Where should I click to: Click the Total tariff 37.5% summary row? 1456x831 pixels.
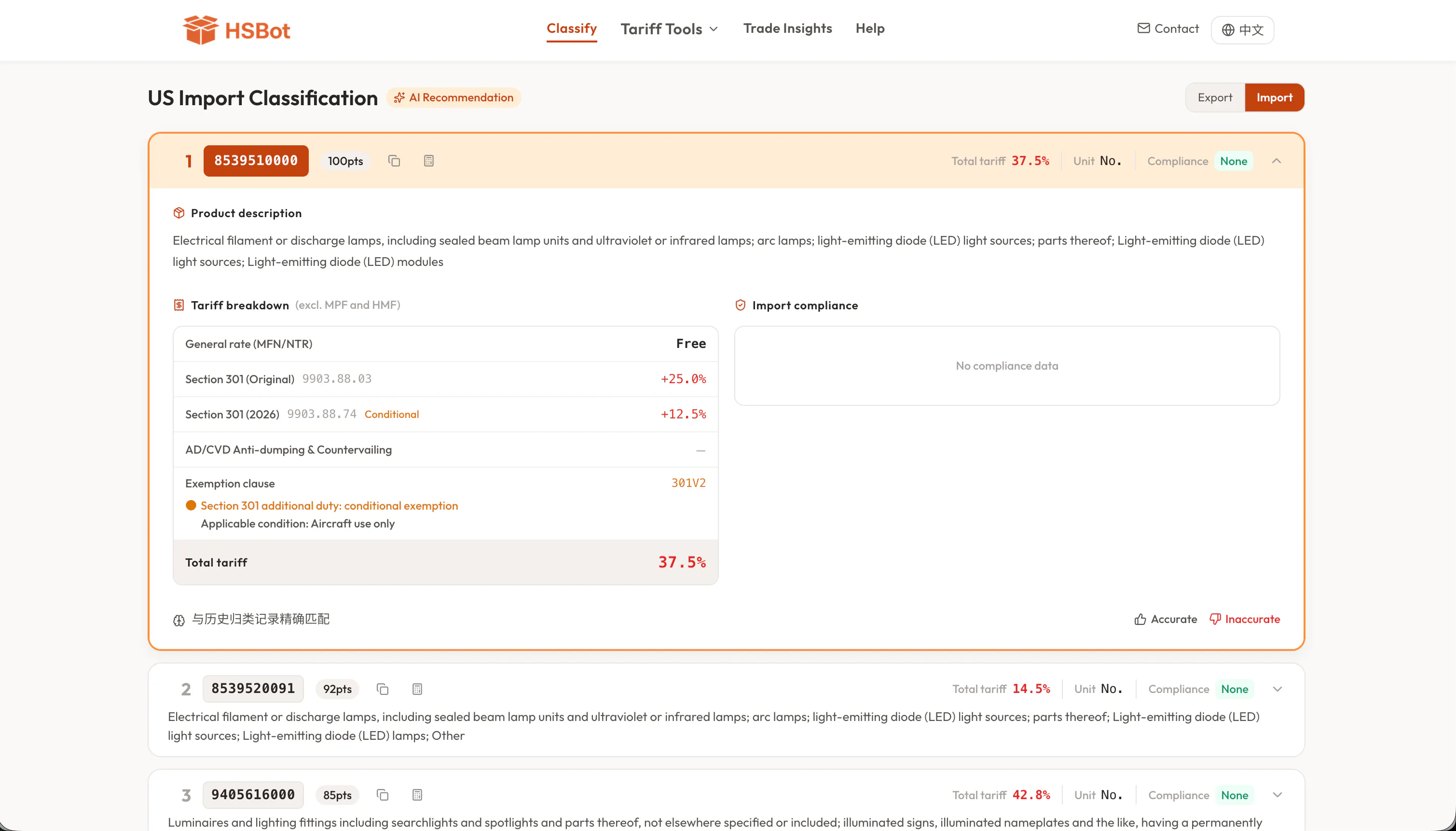coord(446,562)
